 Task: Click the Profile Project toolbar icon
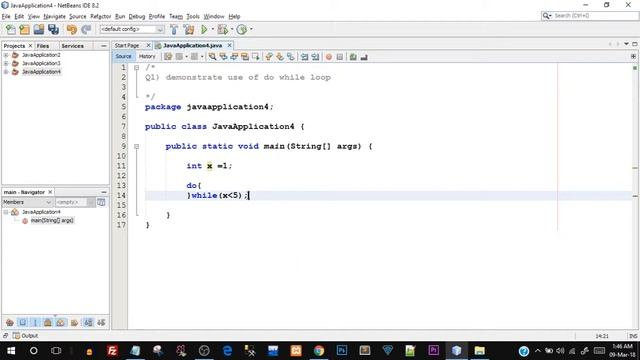pyautogui.click(x=242, y=29)
